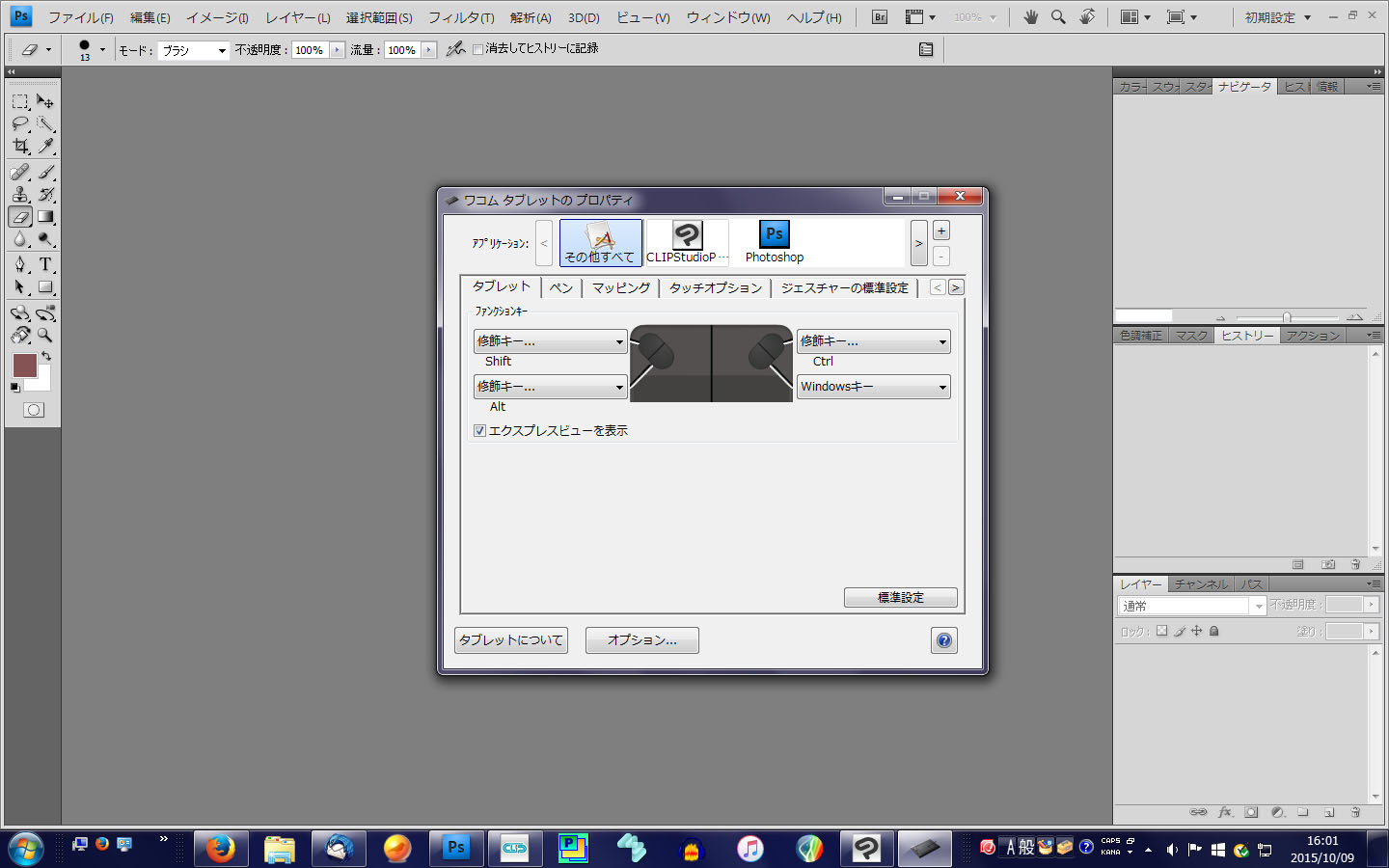Image resolution: width=1389 pixels, height=868 pixels.
Task: Click the CLIPStudioPaint application icon
Action: tap(687, 242)
